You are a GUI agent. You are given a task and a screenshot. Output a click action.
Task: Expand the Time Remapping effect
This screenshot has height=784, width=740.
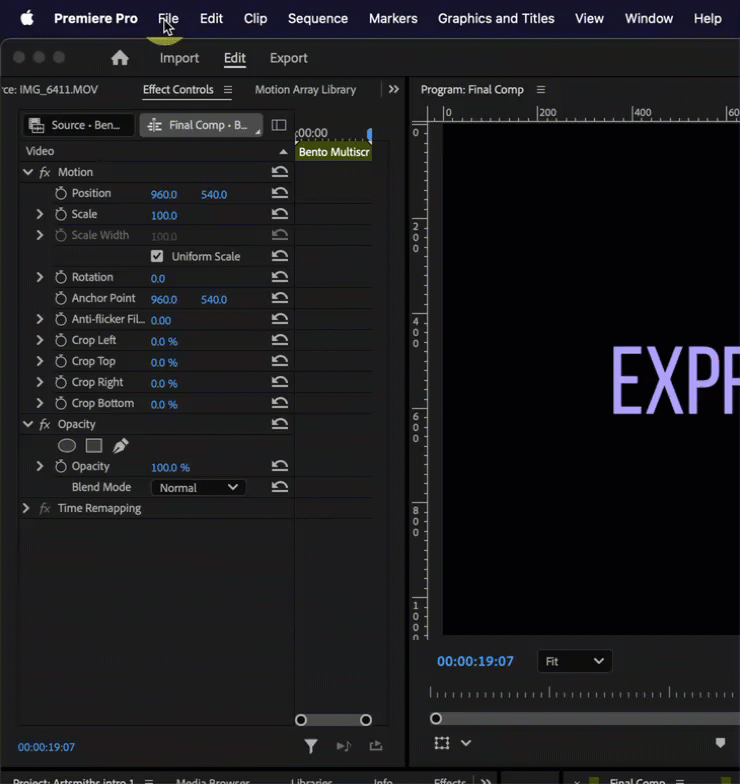pos(26,508)
